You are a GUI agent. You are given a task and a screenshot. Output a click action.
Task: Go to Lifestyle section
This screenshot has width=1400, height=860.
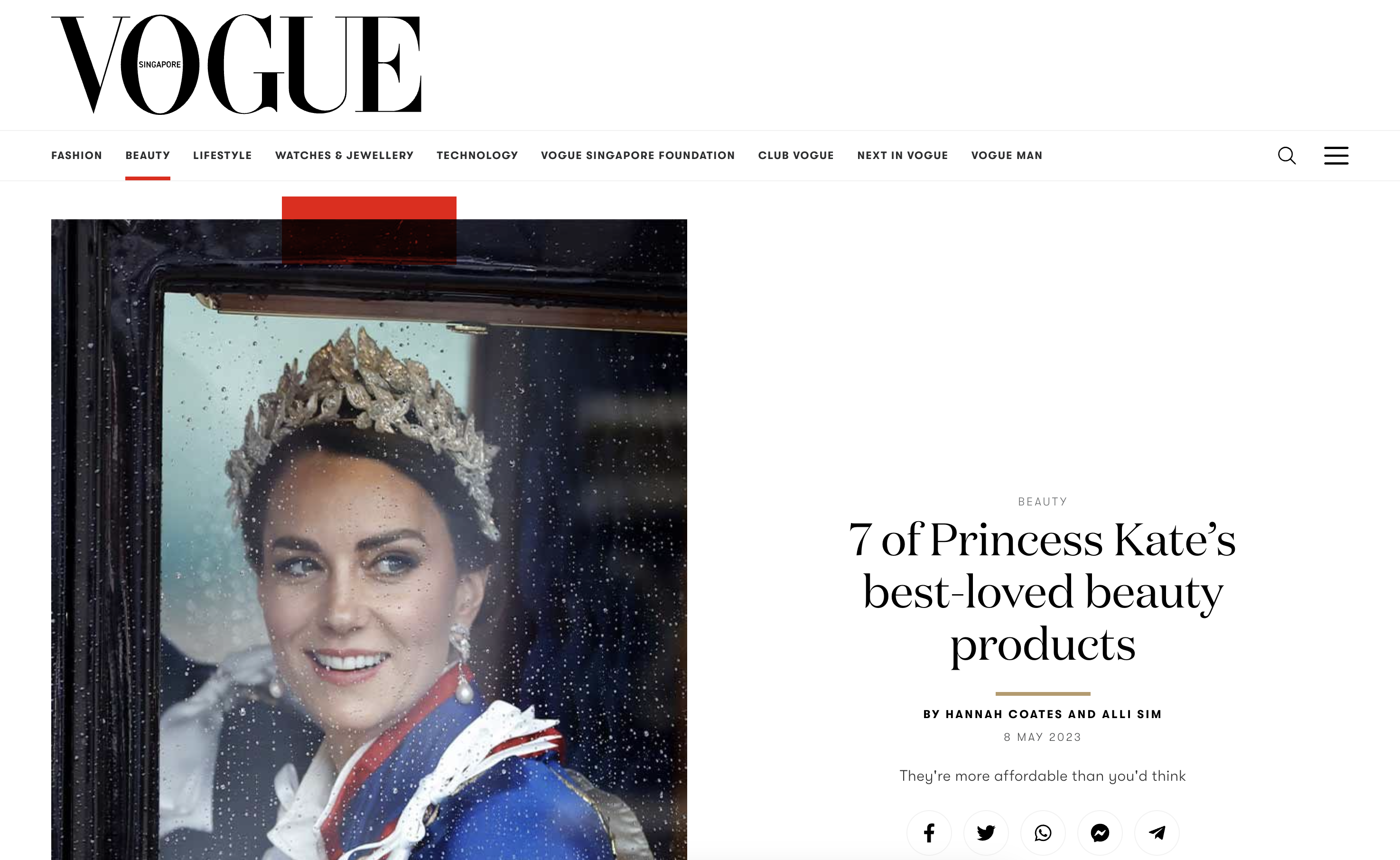(223, 155)
